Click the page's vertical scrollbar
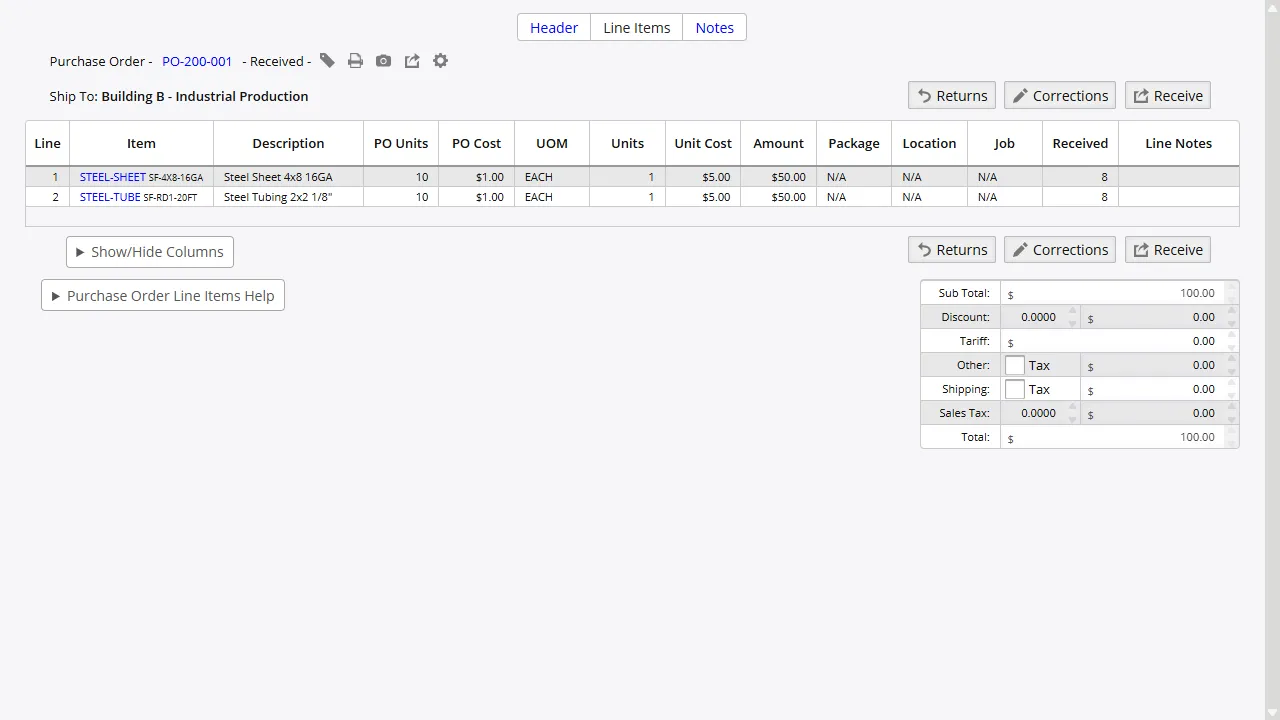 click(1272, 360)
